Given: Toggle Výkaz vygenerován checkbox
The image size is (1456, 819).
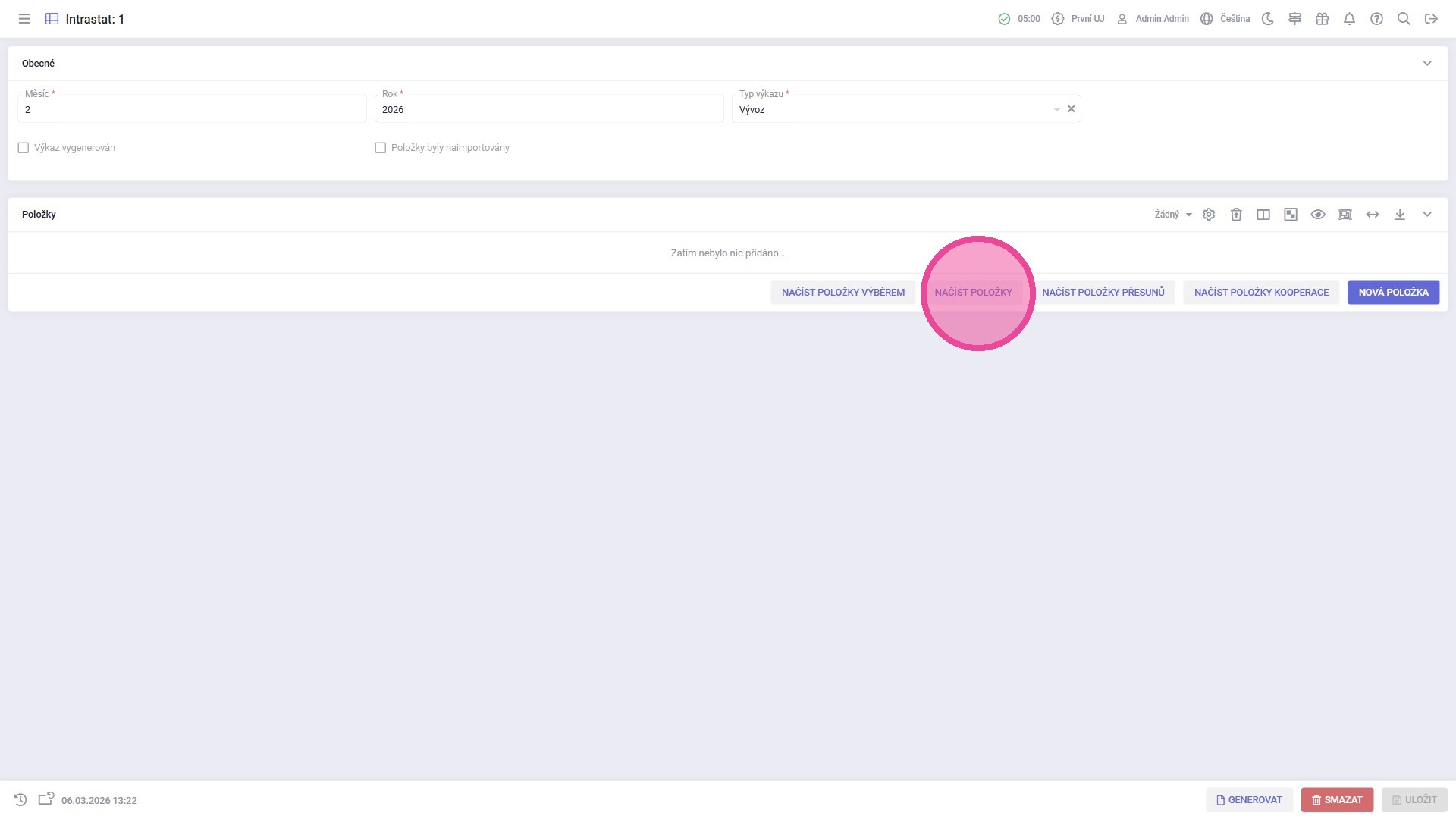Looking at the screenshot, I should pos(24,148).
